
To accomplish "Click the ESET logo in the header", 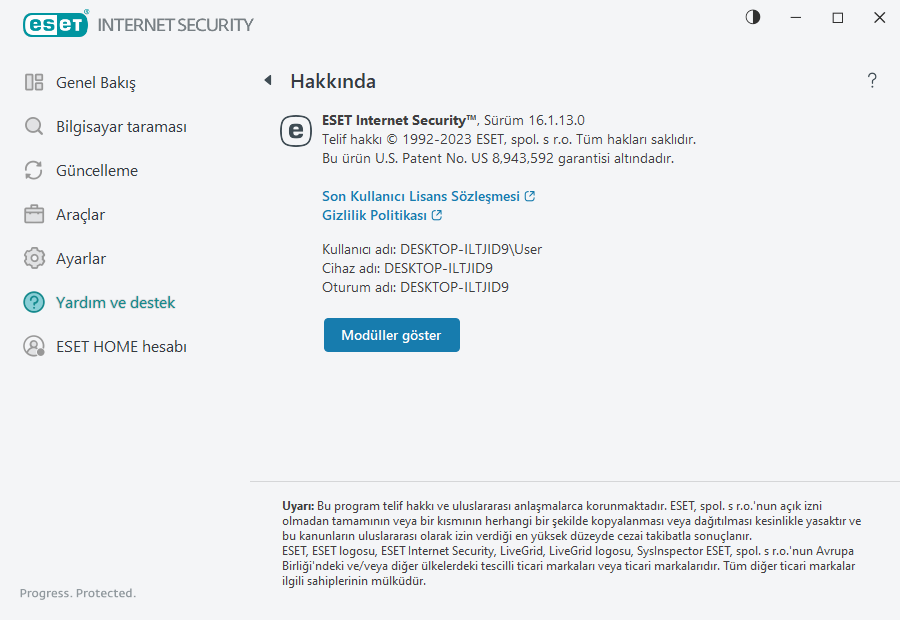I will point(56,24).
